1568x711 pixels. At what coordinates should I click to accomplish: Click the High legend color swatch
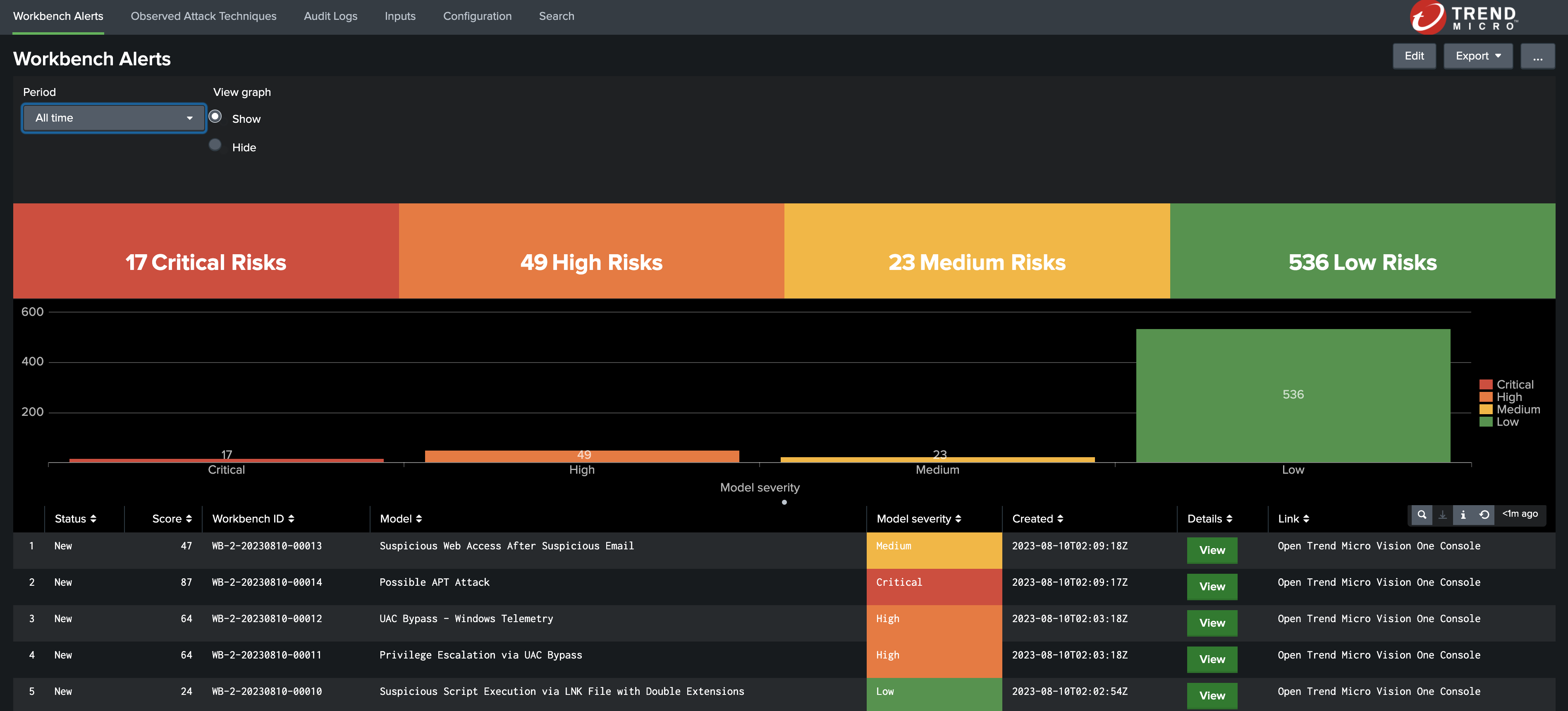1486,397
